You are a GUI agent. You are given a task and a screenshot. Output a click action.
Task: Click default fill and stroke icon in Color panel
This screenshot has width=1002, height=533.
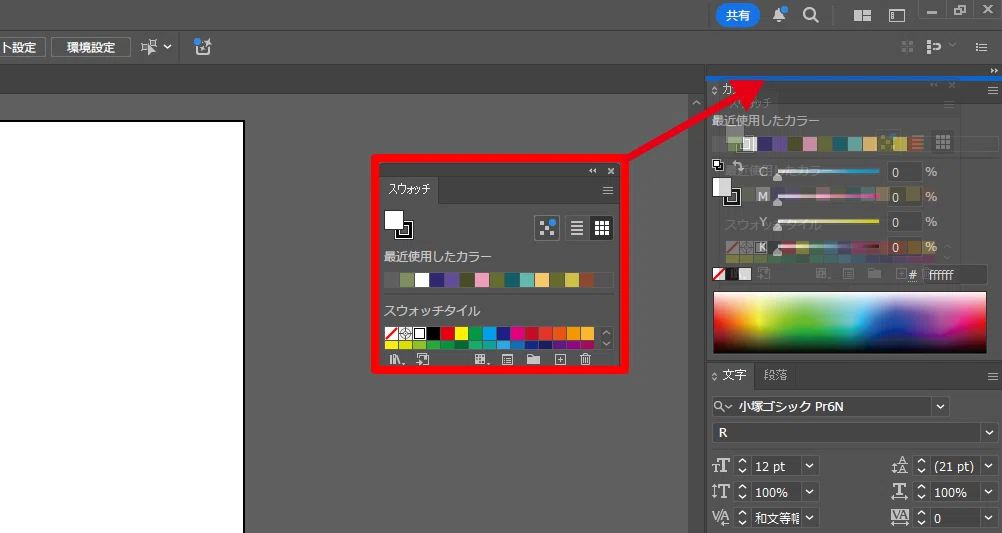(x=718, y=165)
